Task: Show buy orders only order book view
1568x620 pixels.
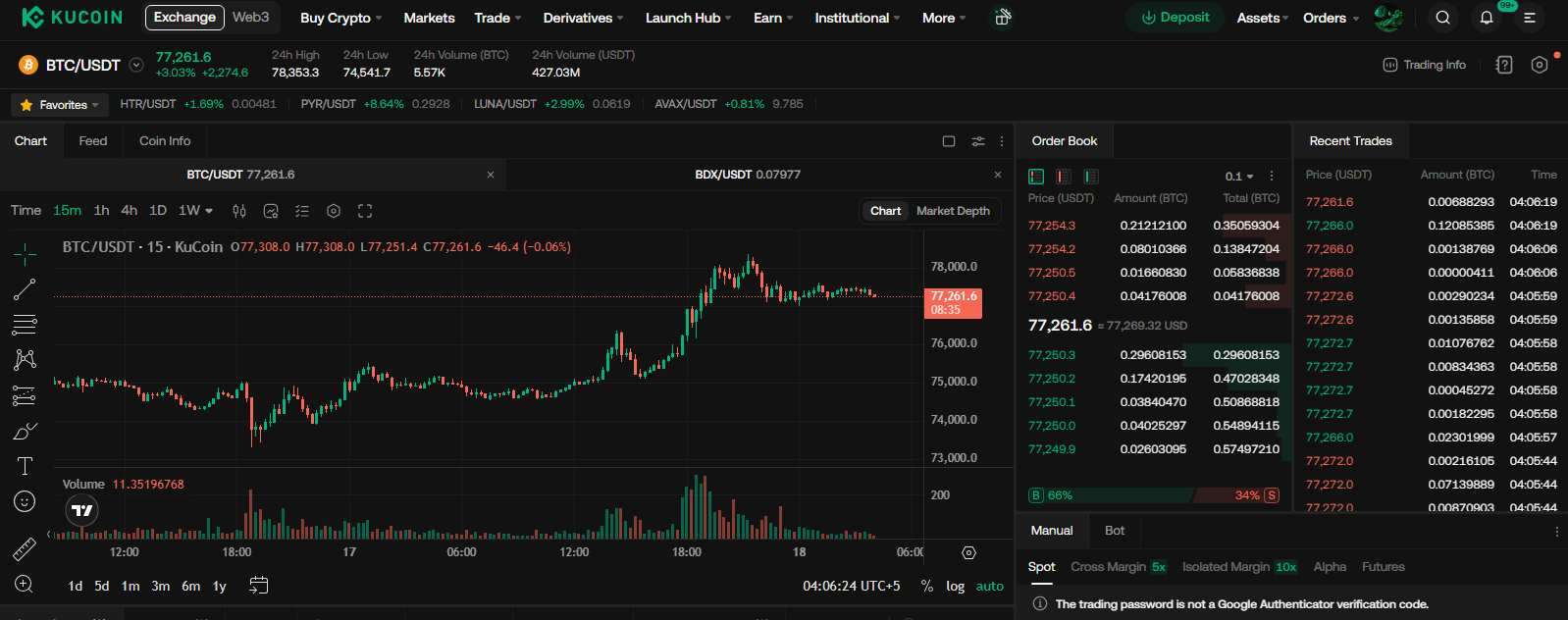Action: pos(1091,177)
